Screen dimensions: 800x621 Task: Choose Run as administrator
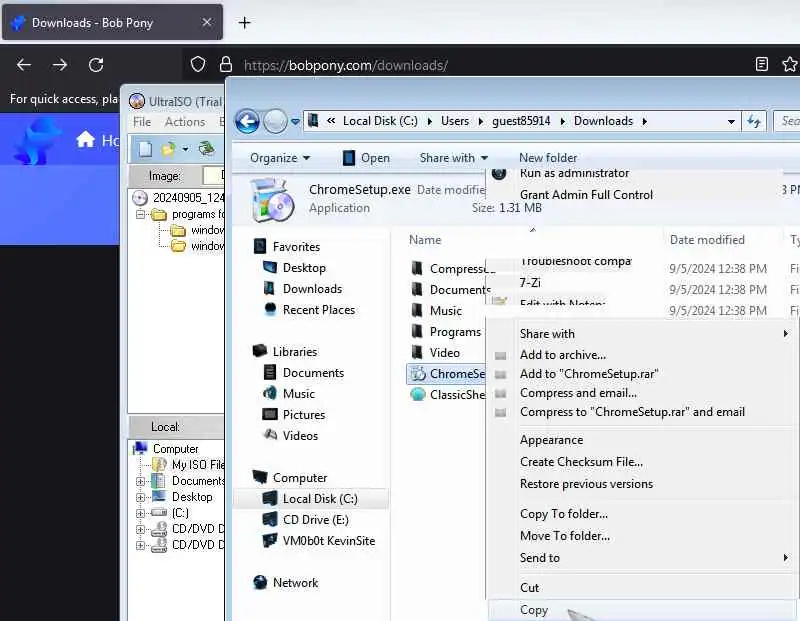click(x=574, y=173)
